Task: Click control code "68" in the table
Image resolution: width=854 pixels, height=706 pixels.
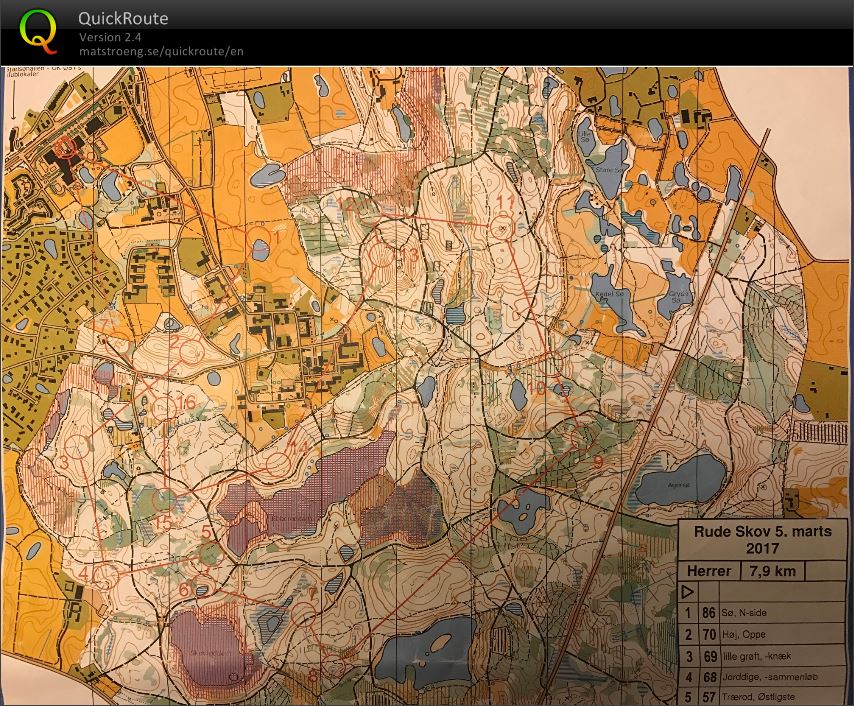Action: 710,677
